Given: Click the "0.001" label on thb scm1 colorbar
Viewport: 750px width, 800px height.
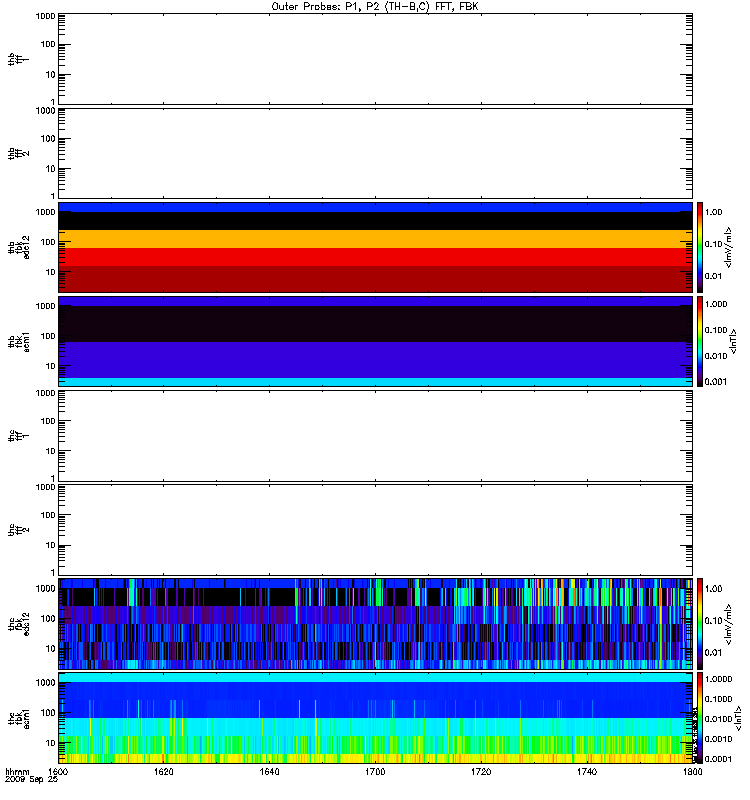Looking at the screenshot, I should pyautogui.click(x=716, y=382).
